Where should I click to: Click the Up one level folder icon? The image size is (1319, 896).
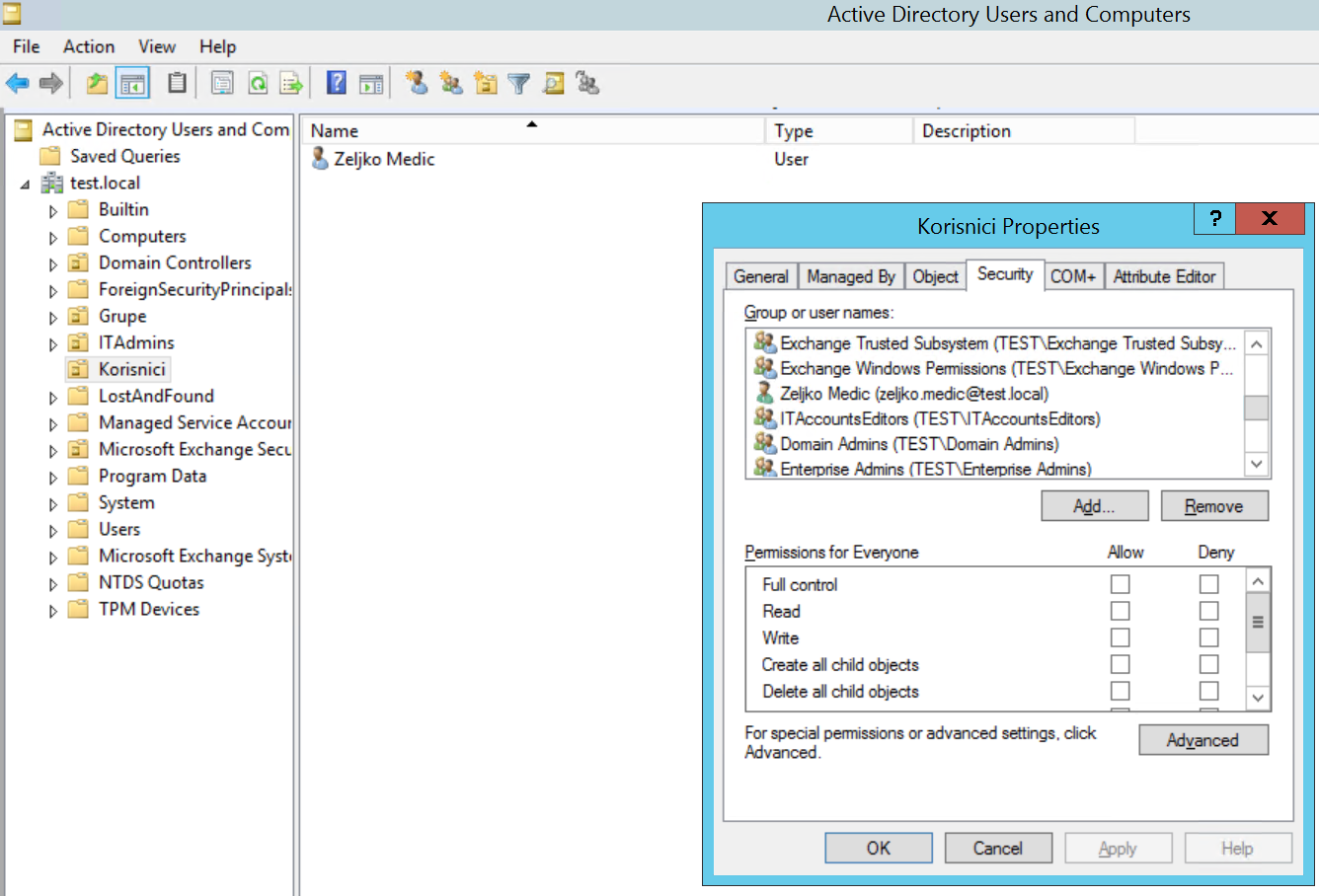97,84
